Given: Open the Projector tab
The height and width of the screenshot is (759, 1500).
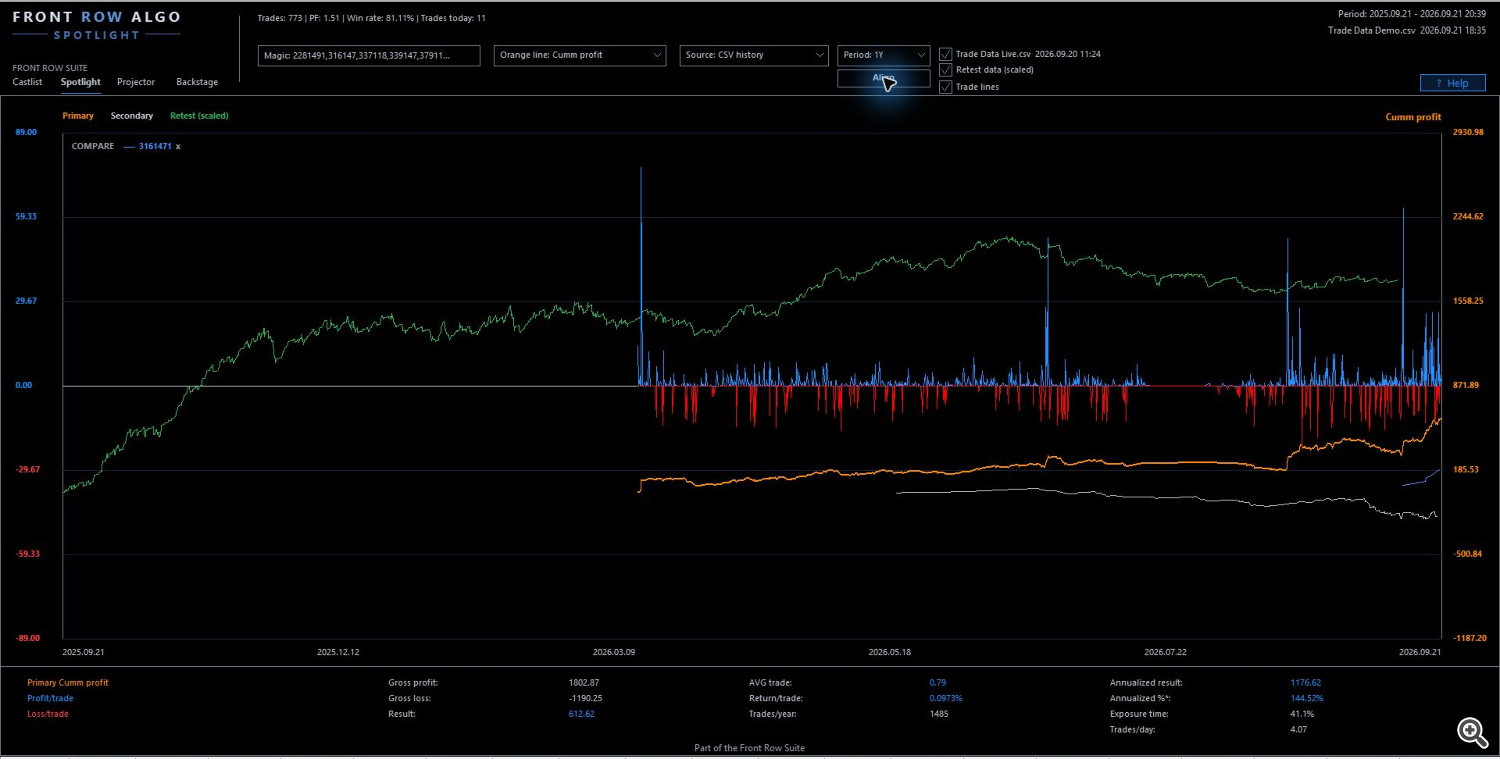Looking at the screenshot, I should click(136, 82).
